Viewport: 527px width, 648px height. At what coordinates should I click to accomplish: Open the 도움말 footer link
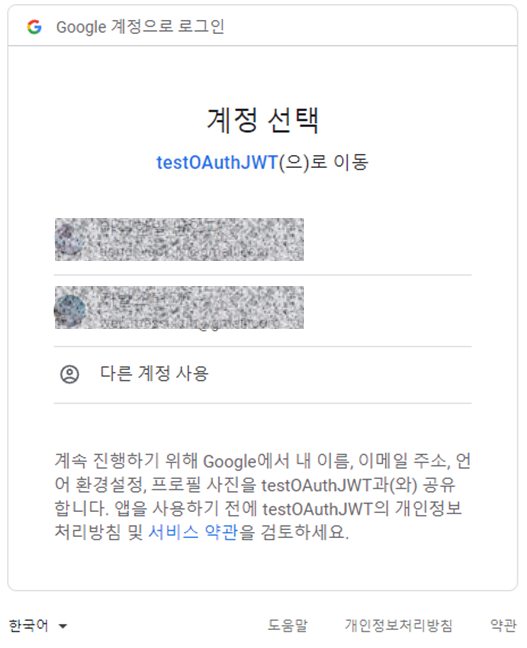point(288,626)
